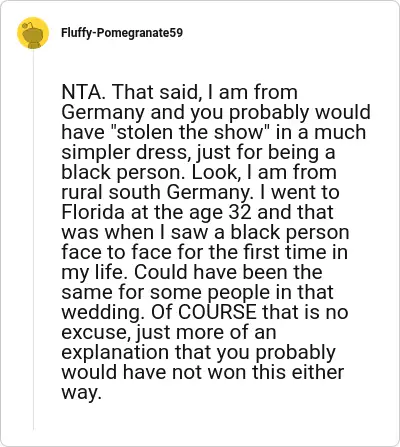
Task: Click the final word "way."
Action: (x=81, y=393)
